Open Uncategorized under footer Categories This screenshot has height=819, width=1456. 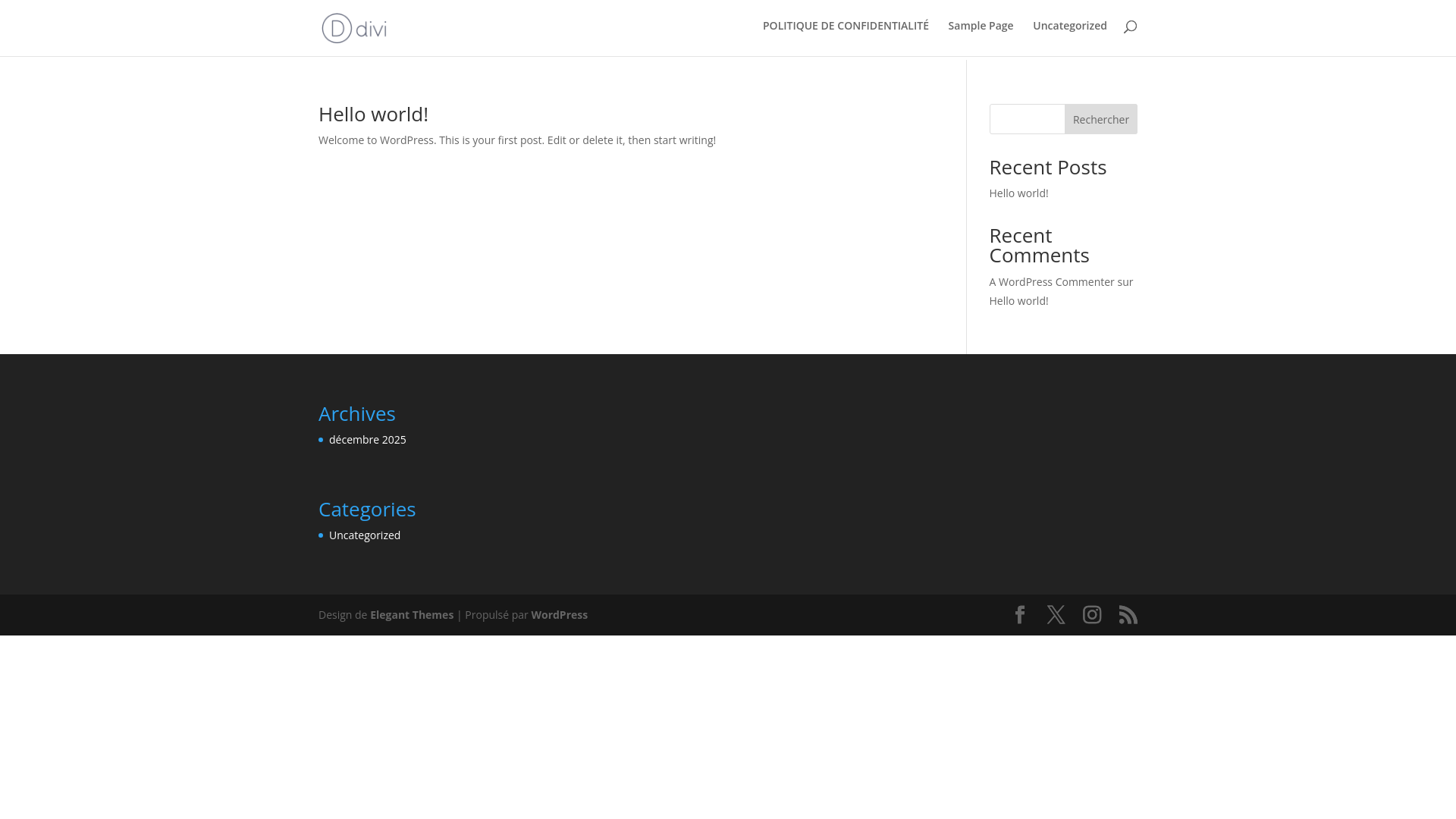pyautogui.click(x=365, y=535)
